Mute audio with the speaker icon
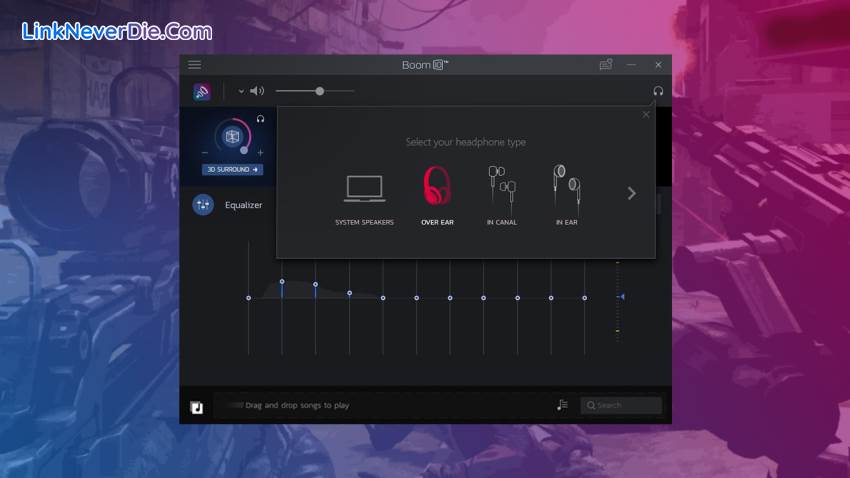Image resolution: width=850 pixels, height=478 pixels. [x=257, y=91]
